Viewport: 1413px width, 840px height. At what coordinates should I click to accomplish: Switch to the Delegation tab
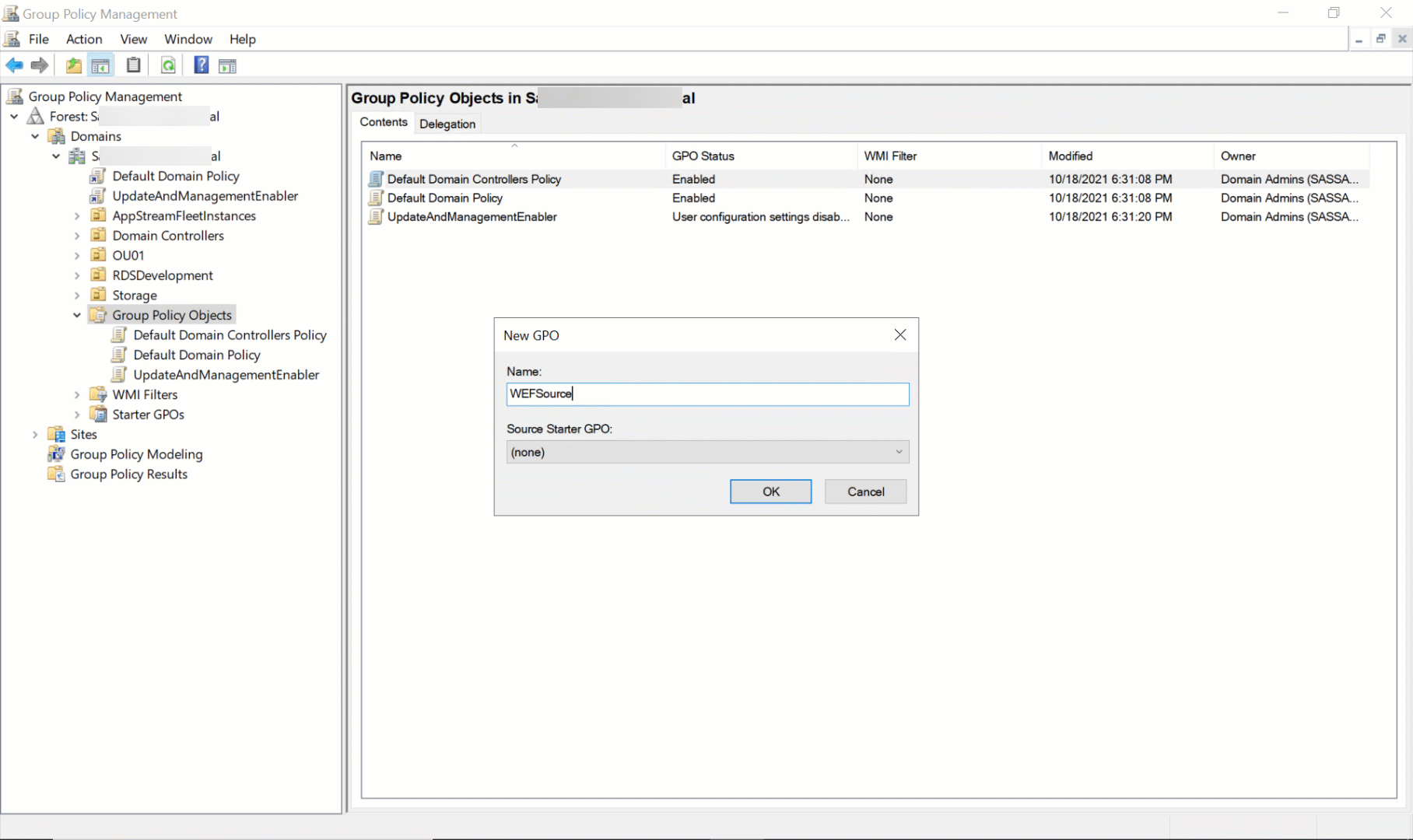point(447,124)
